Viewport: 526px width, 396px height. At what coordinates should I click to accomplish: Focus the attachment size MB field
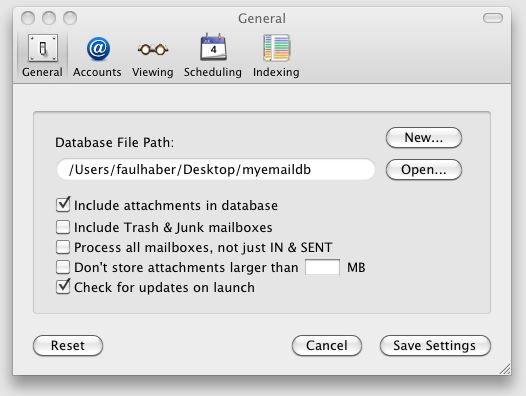pyautogui.click(x=322, y=267)
